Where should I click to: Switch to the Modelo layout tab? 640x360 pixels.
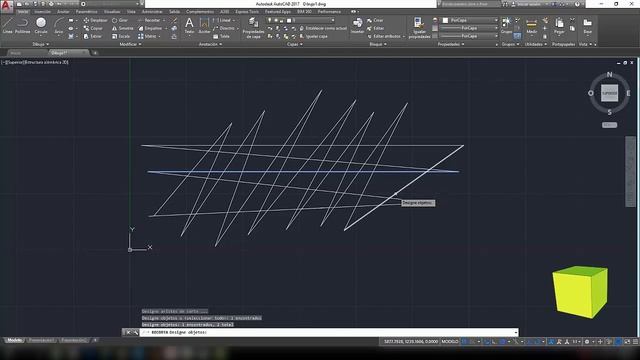coord(15,340)
